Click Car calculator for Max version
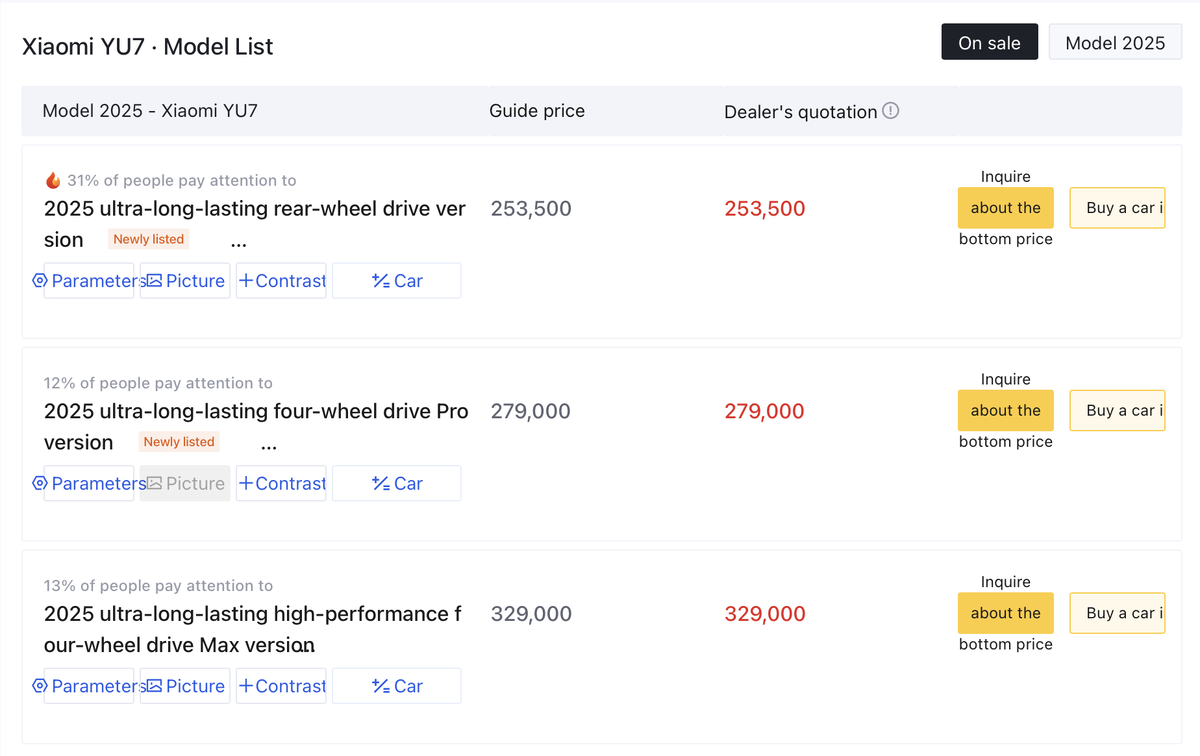1200x756 pixels. (397, 686)
